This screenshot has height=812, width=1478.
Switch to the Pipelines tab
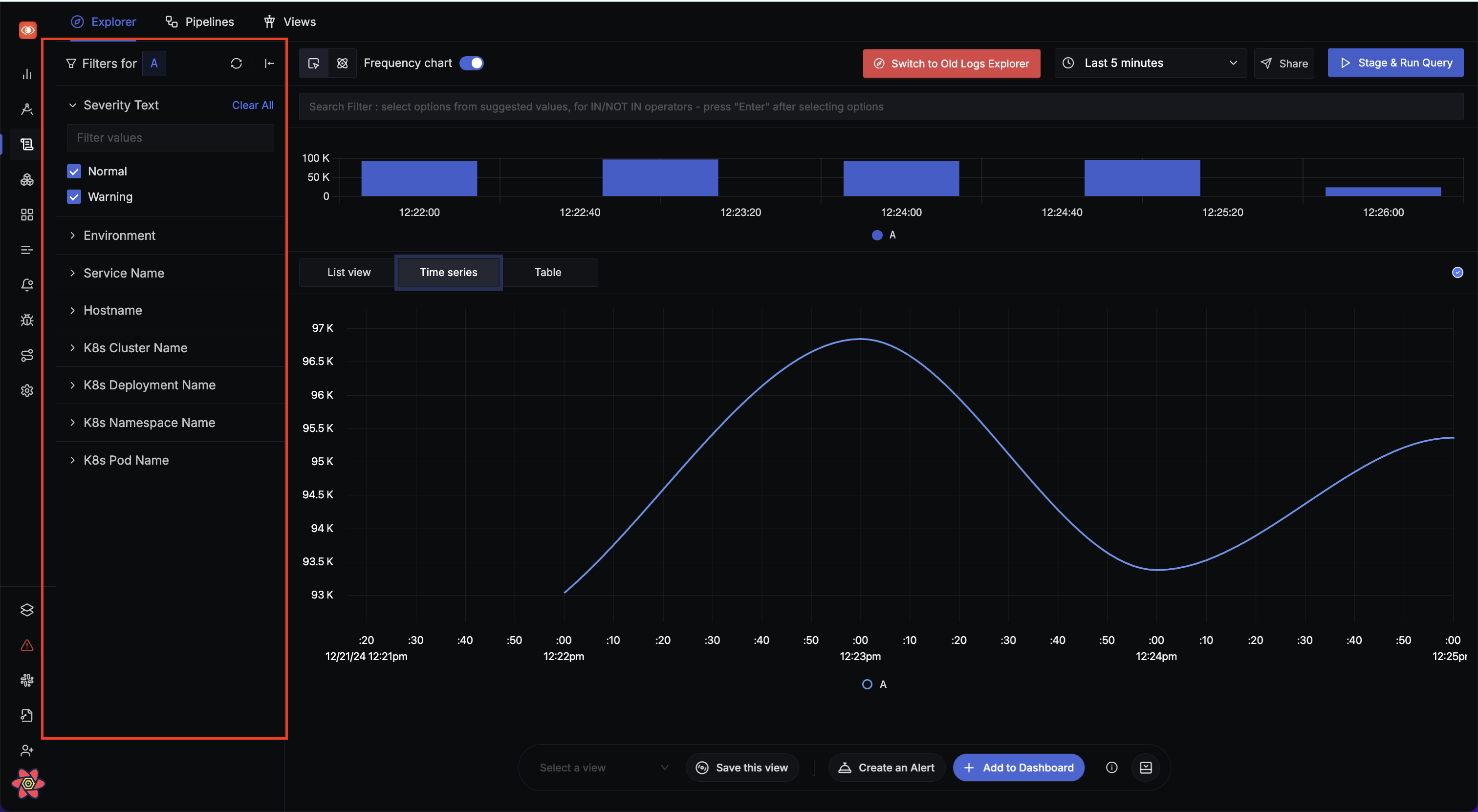point(200,22)
